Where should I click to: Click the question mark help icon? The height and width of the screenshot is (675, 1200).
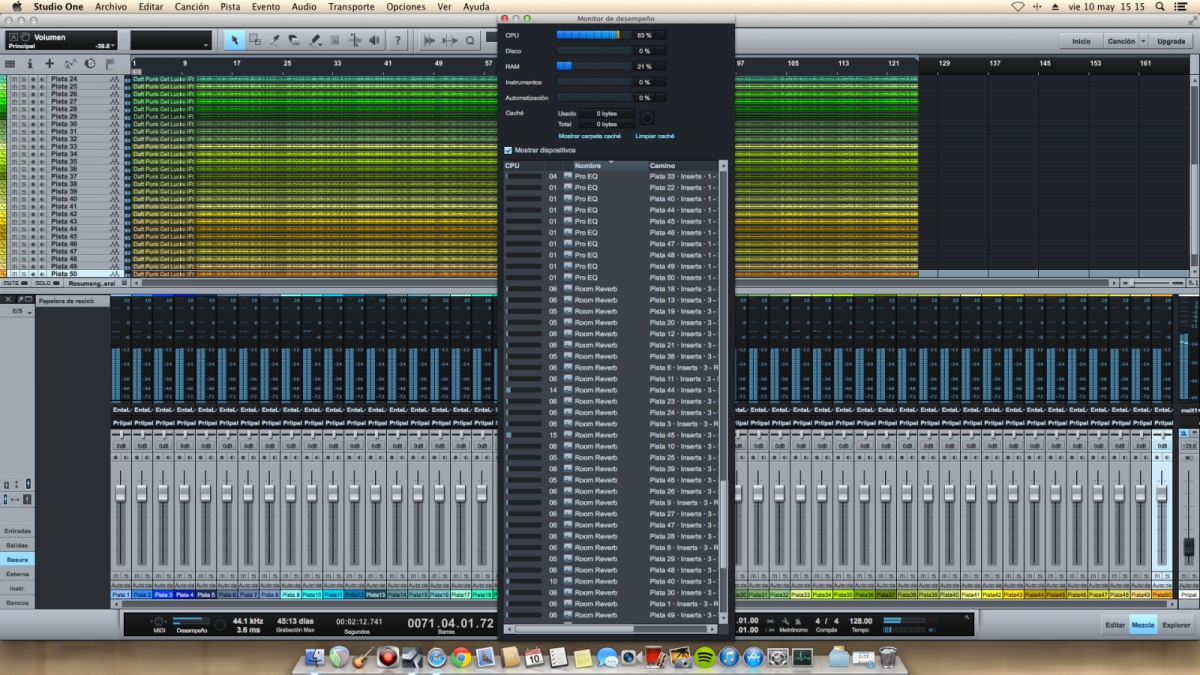(398, 40)
